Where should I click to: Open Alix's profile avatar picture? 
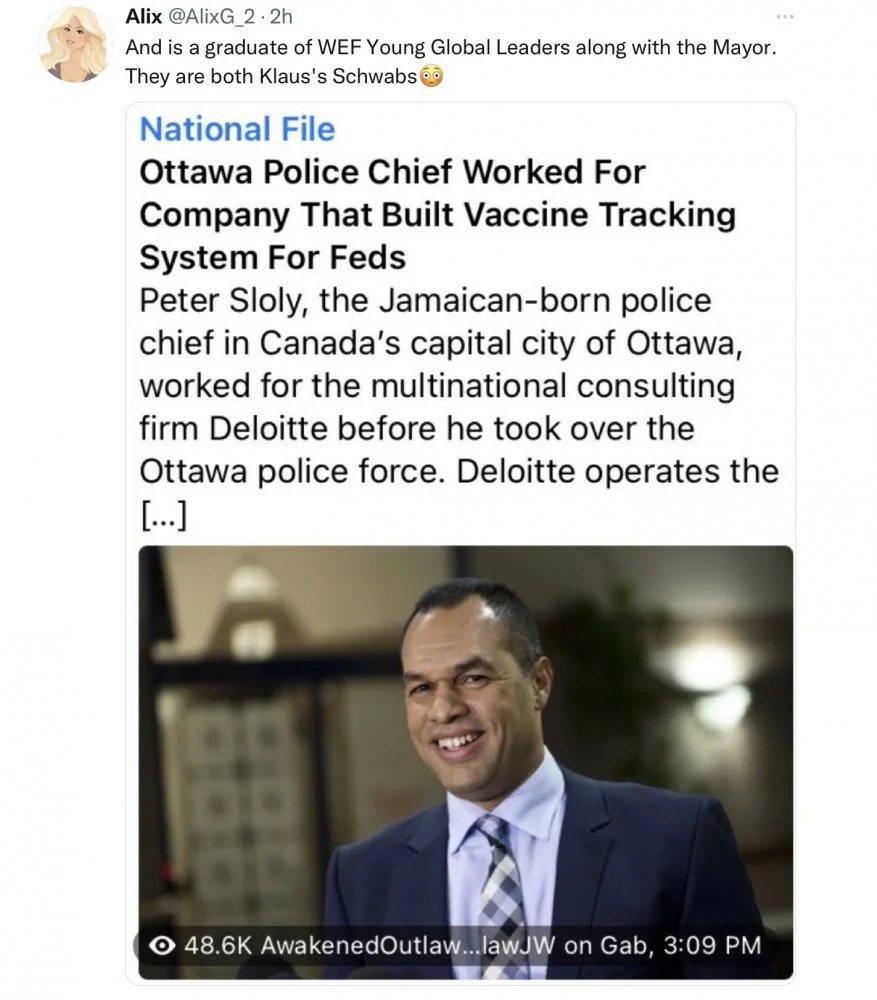pyautogui.click(x=75, y=44)
